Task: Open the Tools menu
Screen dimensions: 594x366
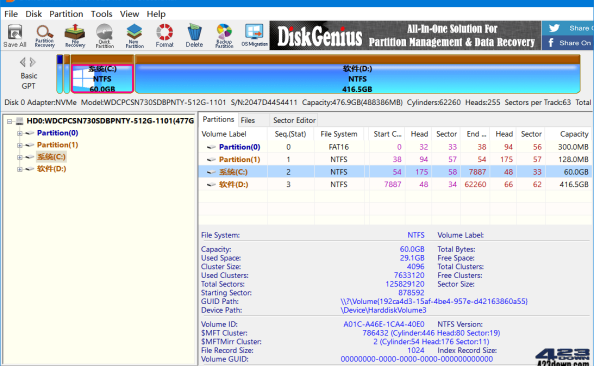Action: (102, 14)
